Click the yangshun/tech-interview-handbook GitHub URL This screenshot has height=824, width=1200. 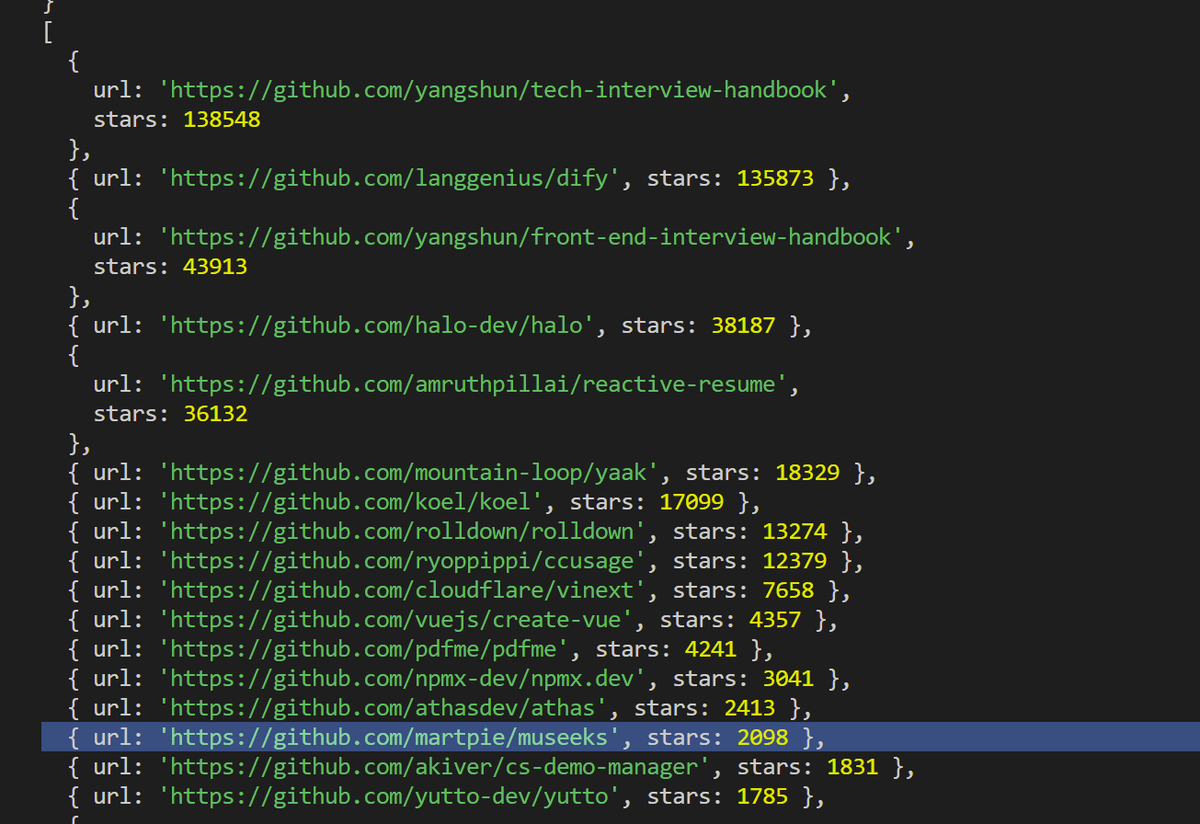pos(500,90)
